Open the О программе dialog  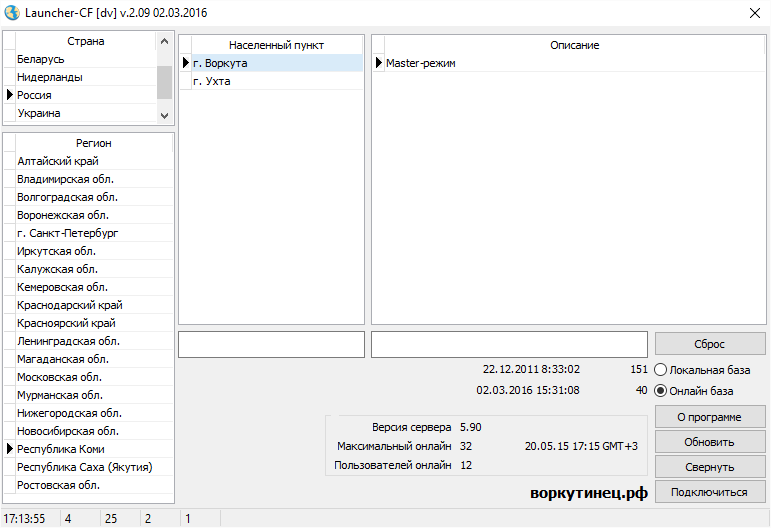point(710,416)
